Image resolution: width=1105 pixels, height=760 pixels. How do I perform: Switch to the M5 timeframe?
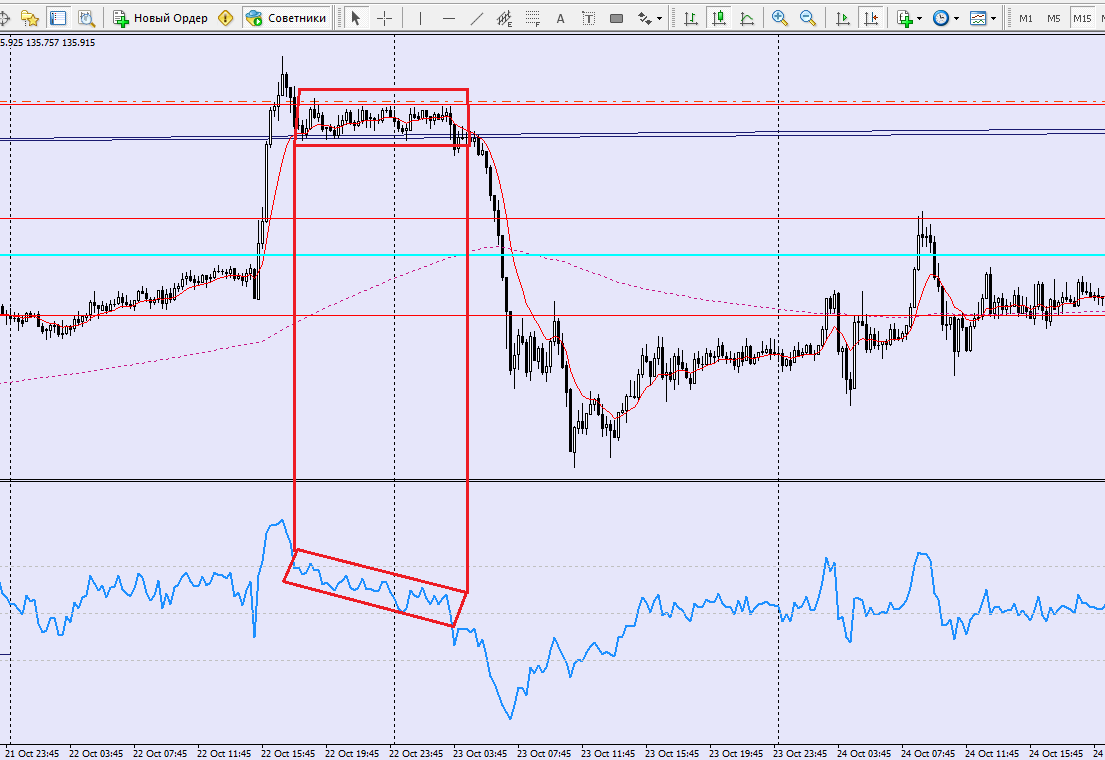[x=1054, y=18]
